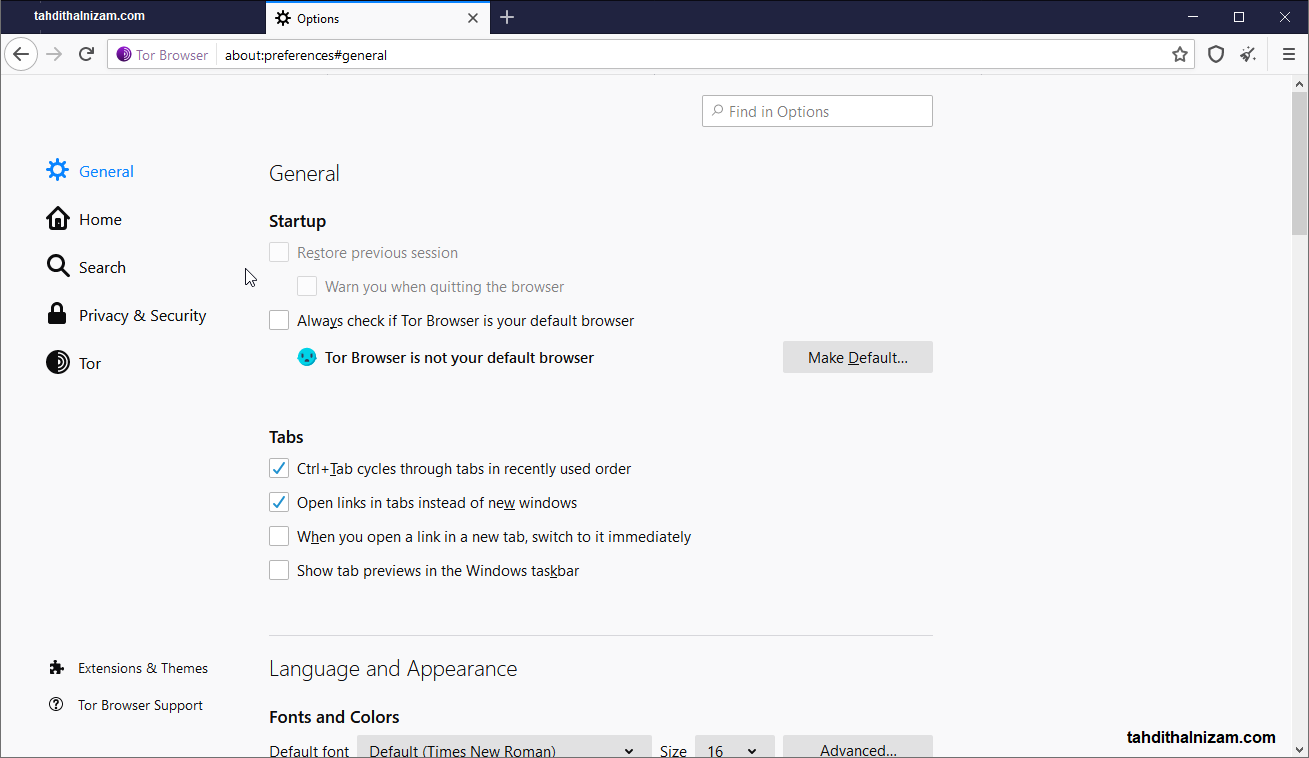1309x758 pixels.
Task: Uncheck Ctrl+Tab cycles through tabs
Action: (279, 469)
